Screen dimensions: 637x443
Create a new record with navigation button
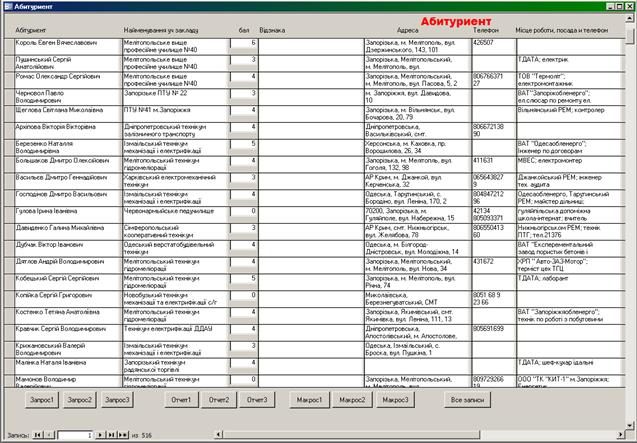(123, 435)
